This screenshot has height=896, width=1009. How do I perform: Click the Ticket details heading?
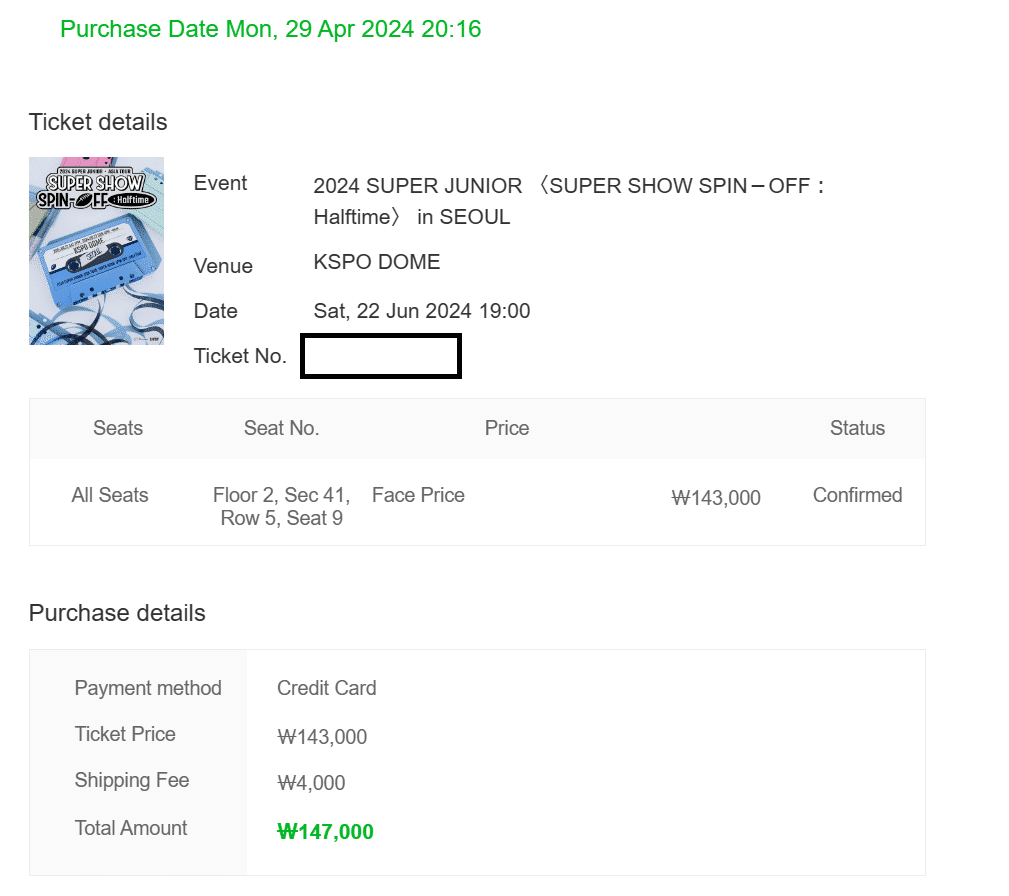coord(98,122)
